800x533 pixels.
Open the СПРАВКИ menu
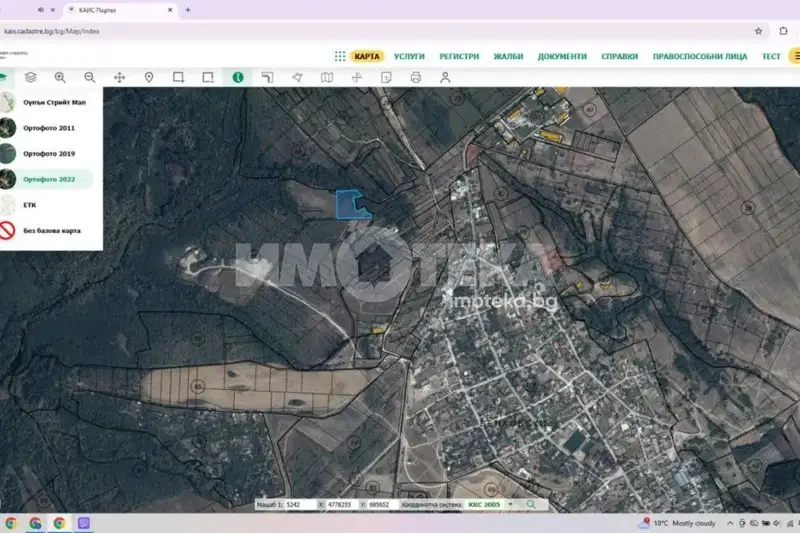(x=619, y=56)
